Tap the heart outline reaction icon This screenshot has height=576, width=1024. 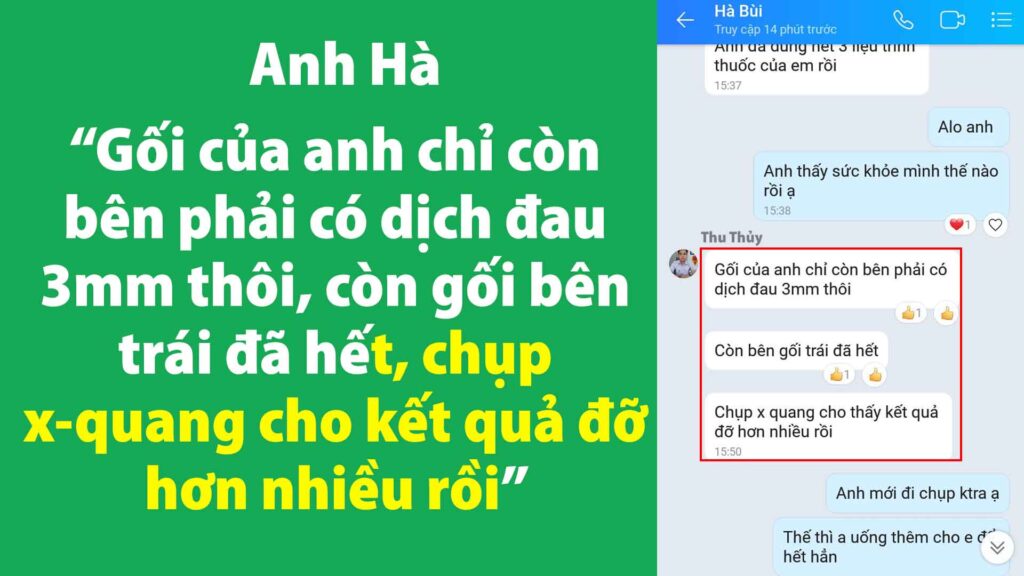tap(995, 225)
